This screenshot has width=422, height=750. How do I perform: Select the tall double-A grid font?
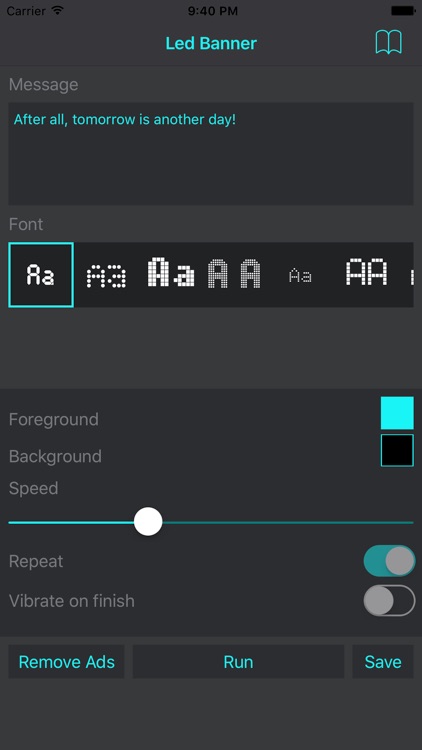234,273
